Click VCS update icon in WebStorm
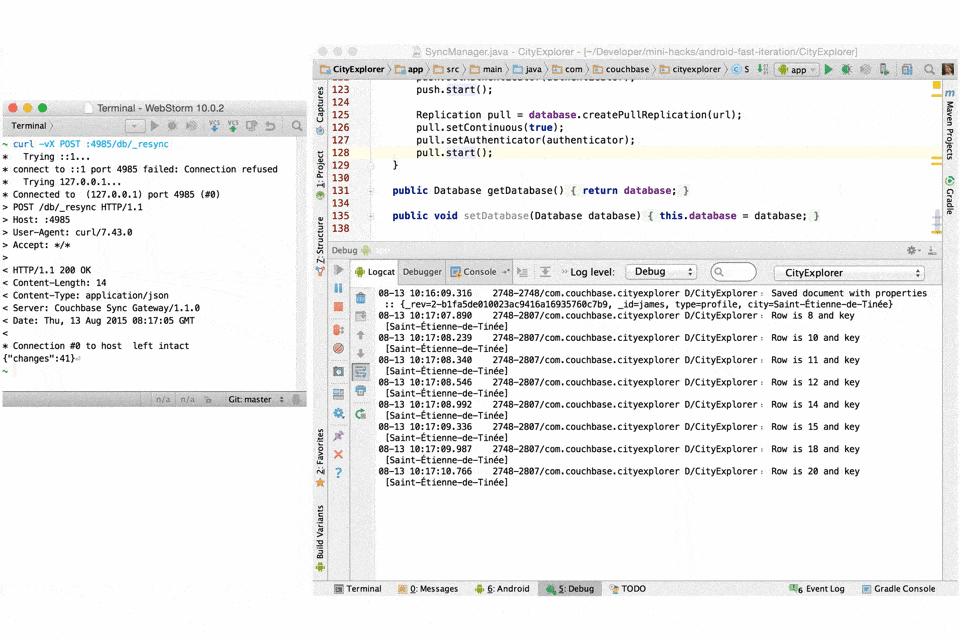This screenshot has height=640, width=960. coord(214,126)
